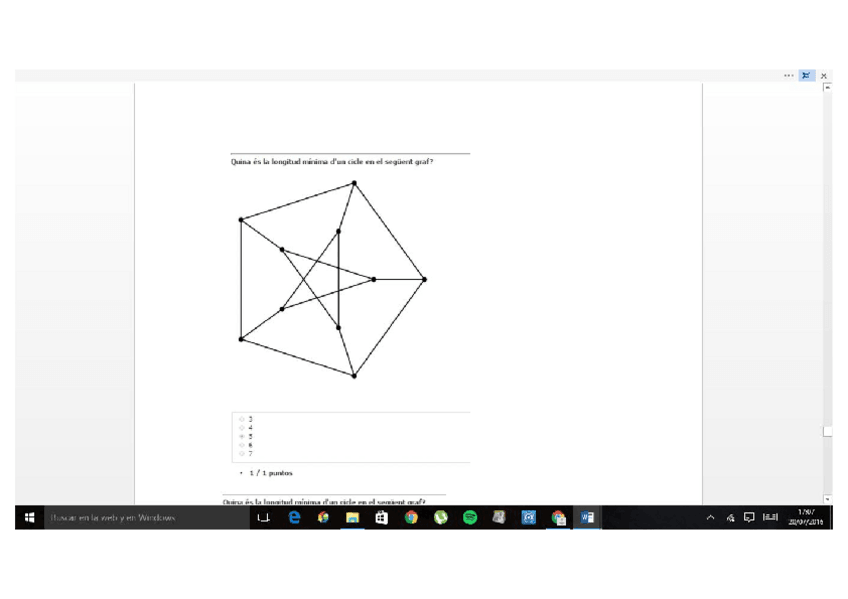This screenshot has height=599, width=848.
Task: Open the touch keyboard tray icon
Action: [x=770, y=517]
